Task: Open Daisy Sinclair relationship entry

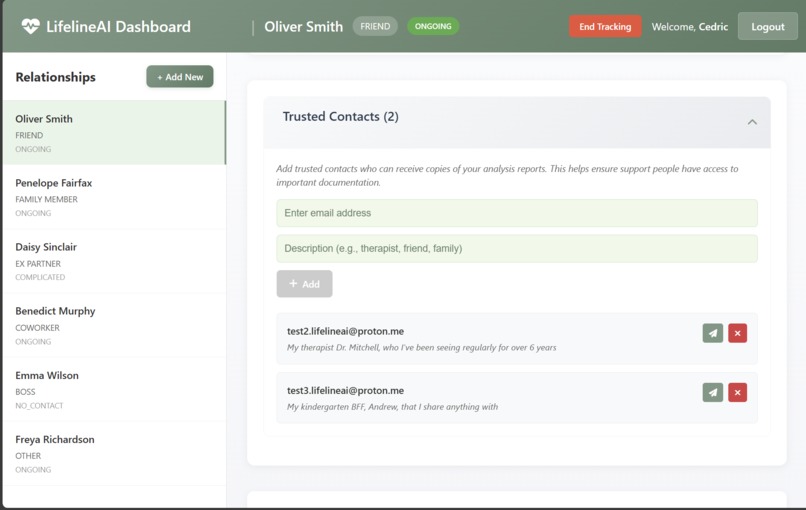Action: 114,261
